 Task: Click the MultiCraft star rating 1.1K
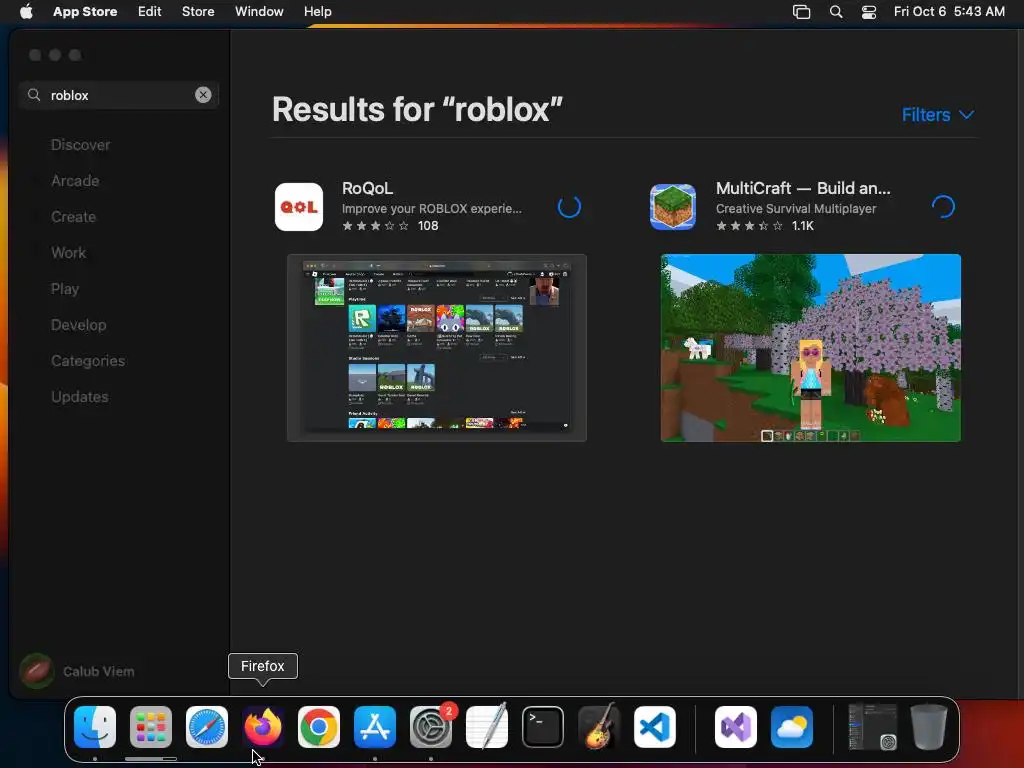(765, 226)
